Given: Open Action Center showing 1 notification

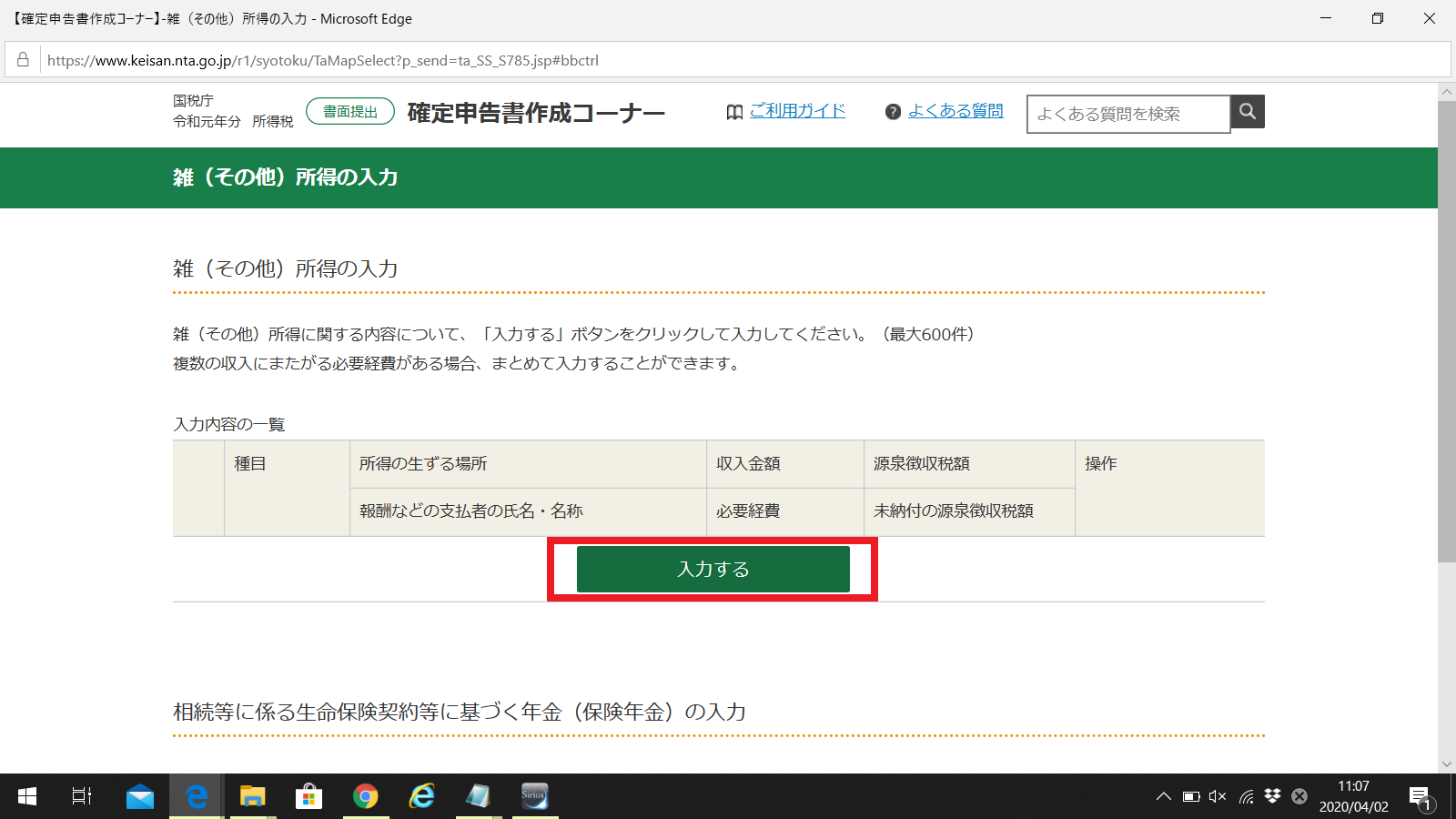Looking at the screenshot, I should coord(1420,796).
